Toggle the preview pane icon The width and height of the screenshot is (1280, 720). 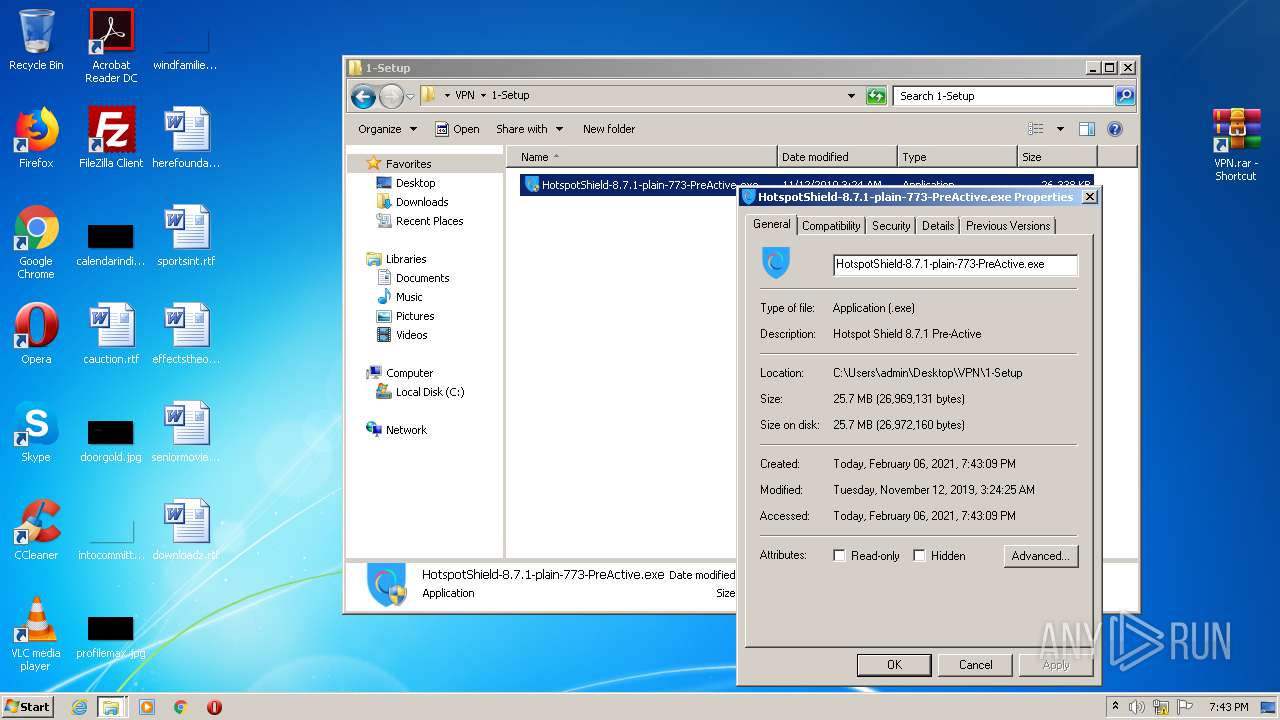click(1087, 129)
